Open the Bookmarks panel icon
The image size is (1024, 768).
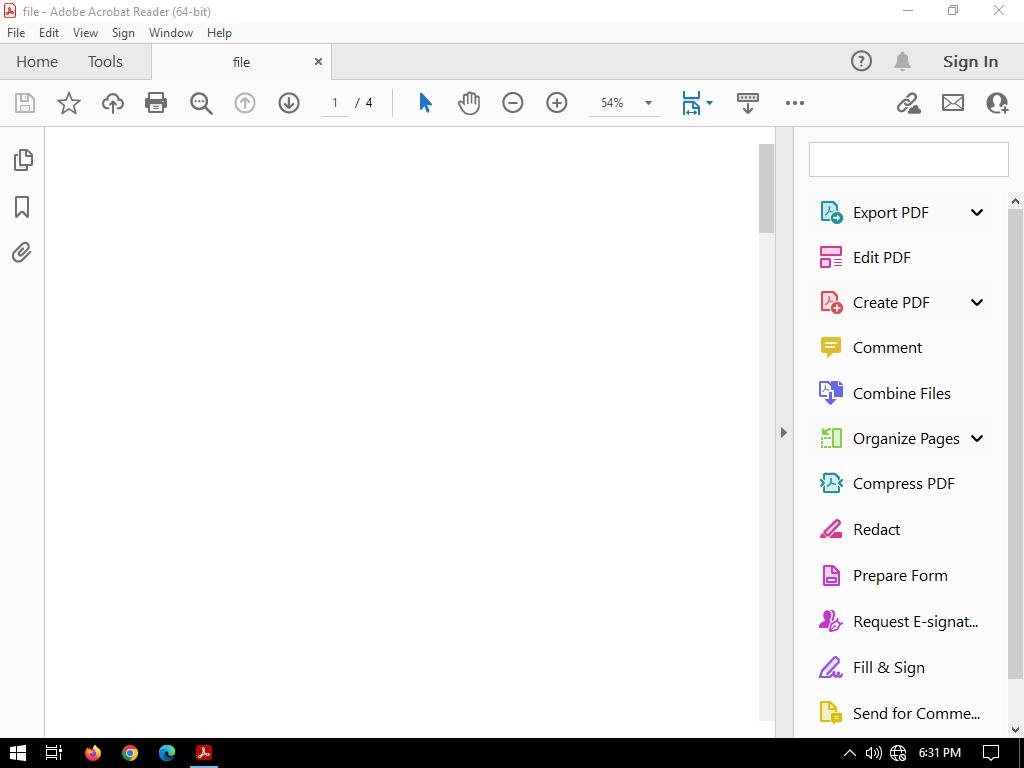pyautogui.click(x=22, y=207)
